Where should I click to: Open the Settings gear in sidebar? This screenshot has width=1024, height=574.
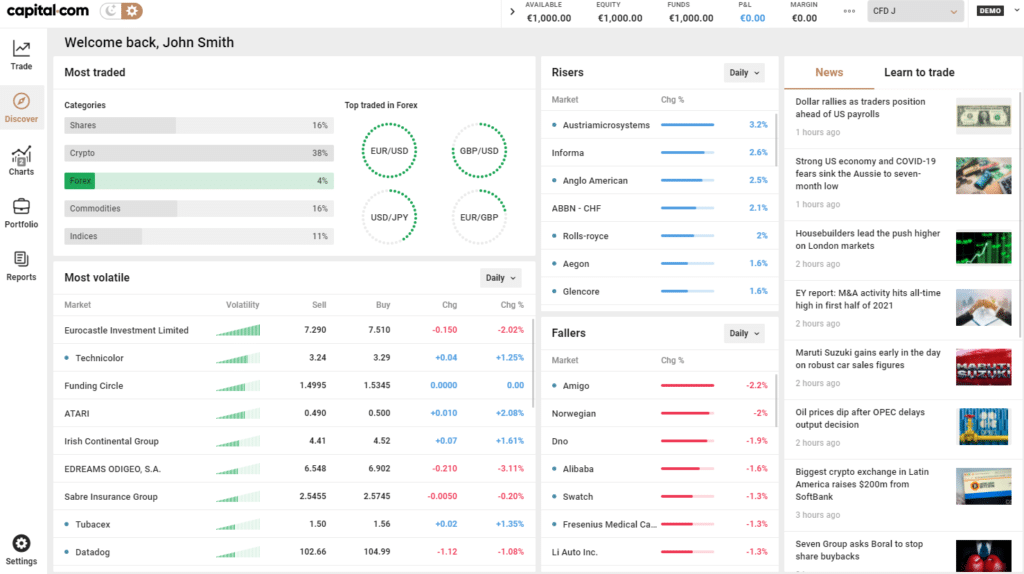click(x=21, y=547)
